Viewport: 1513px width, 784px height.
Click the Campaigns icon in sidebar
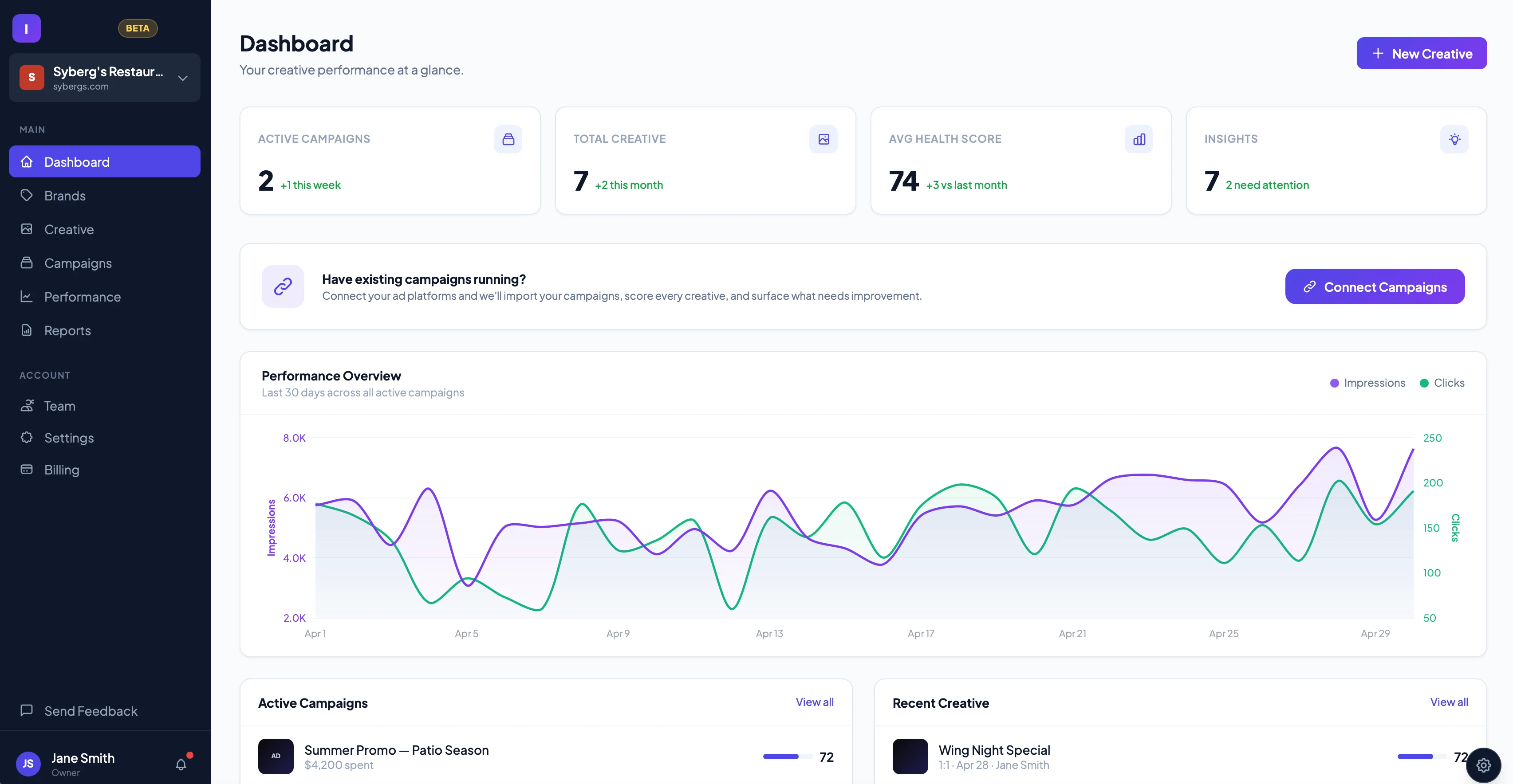tap(27, 263)
